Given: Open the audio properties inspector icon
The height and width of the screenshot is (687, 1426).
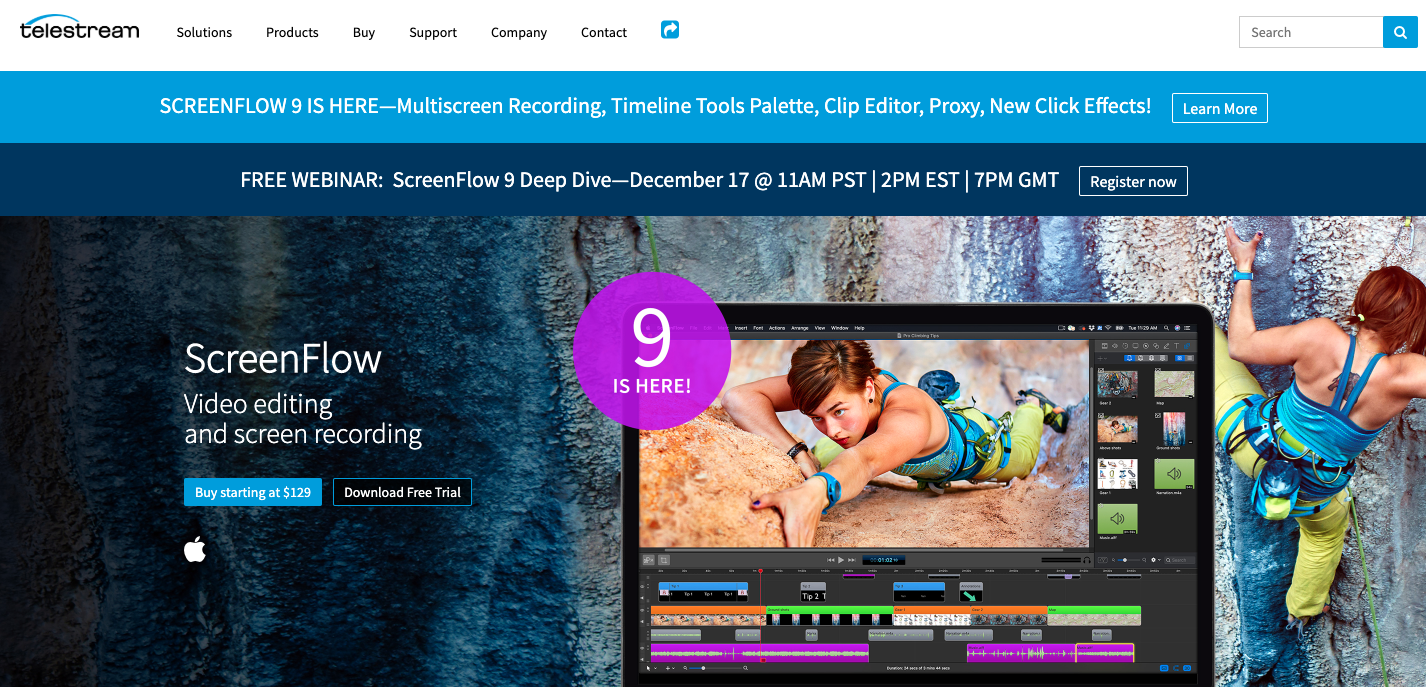Looking at the screenshot, I should coord(1115,346).
